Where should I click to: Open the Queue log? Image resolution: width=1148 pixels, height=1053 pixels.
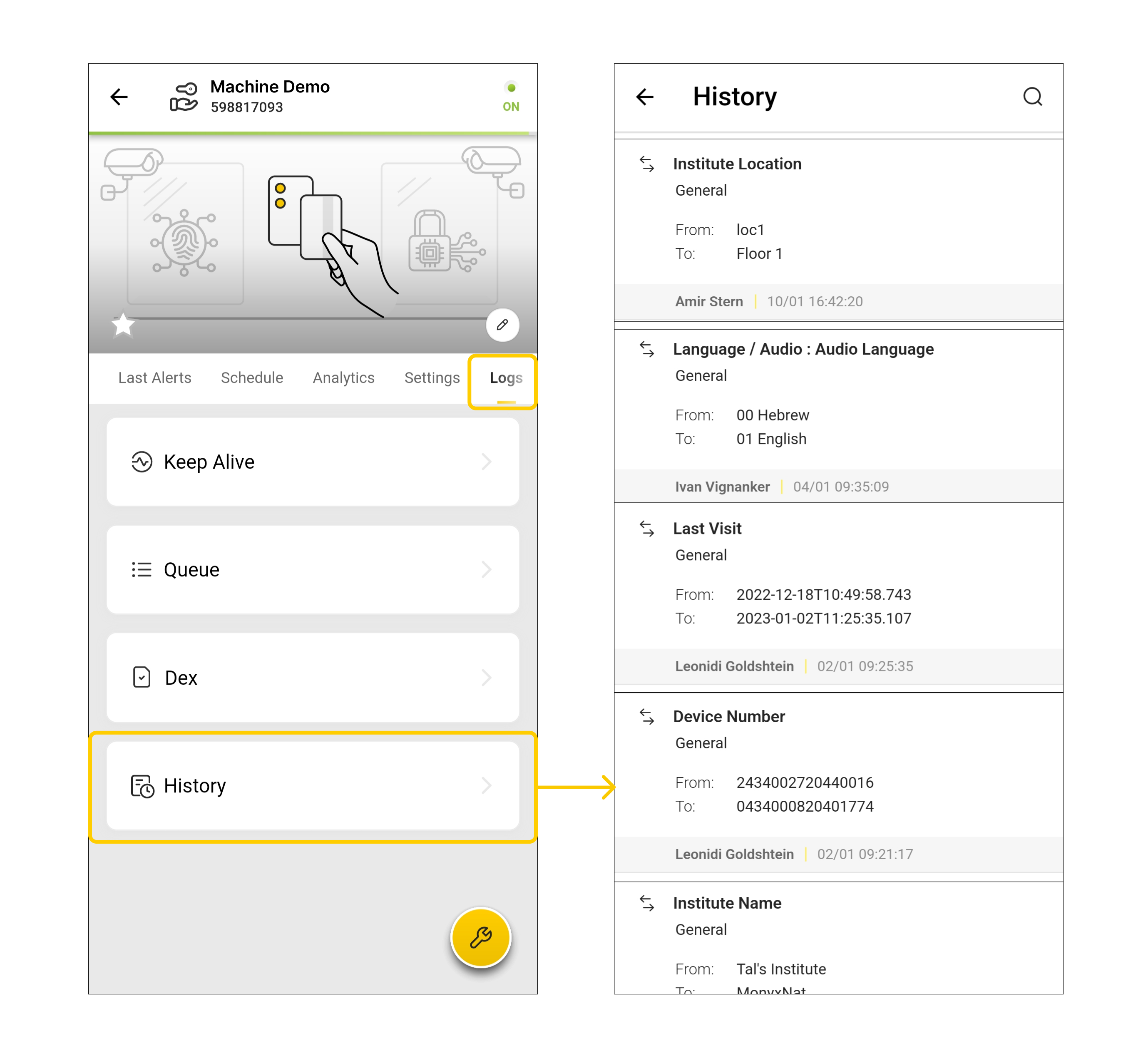point(313,569)
